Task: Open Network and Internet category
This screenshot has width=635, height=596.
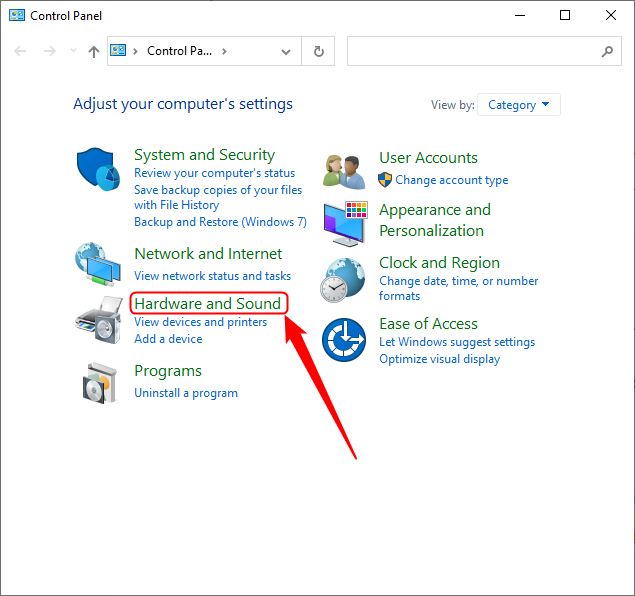Action: point(208,253)
